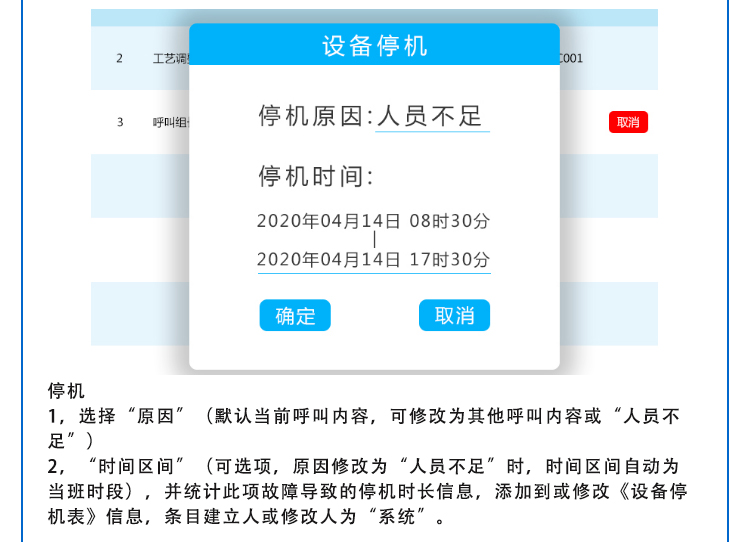750x542 pixels.
Task: Click the 08时30分 start time value
Action: [449, 221]
